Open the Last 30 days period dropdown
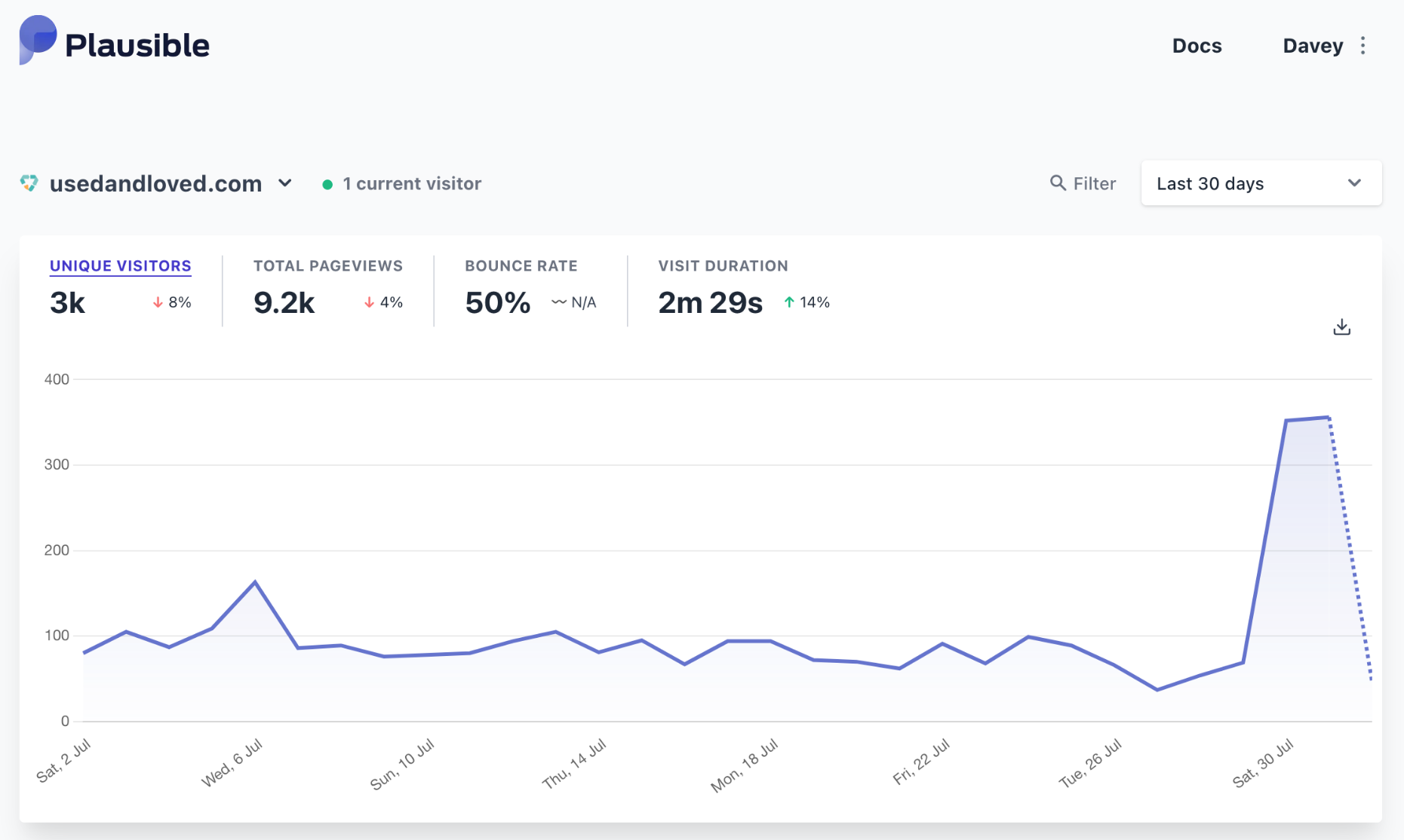This screenshot has height=840, width=1404. click(x=1261, y=183)
